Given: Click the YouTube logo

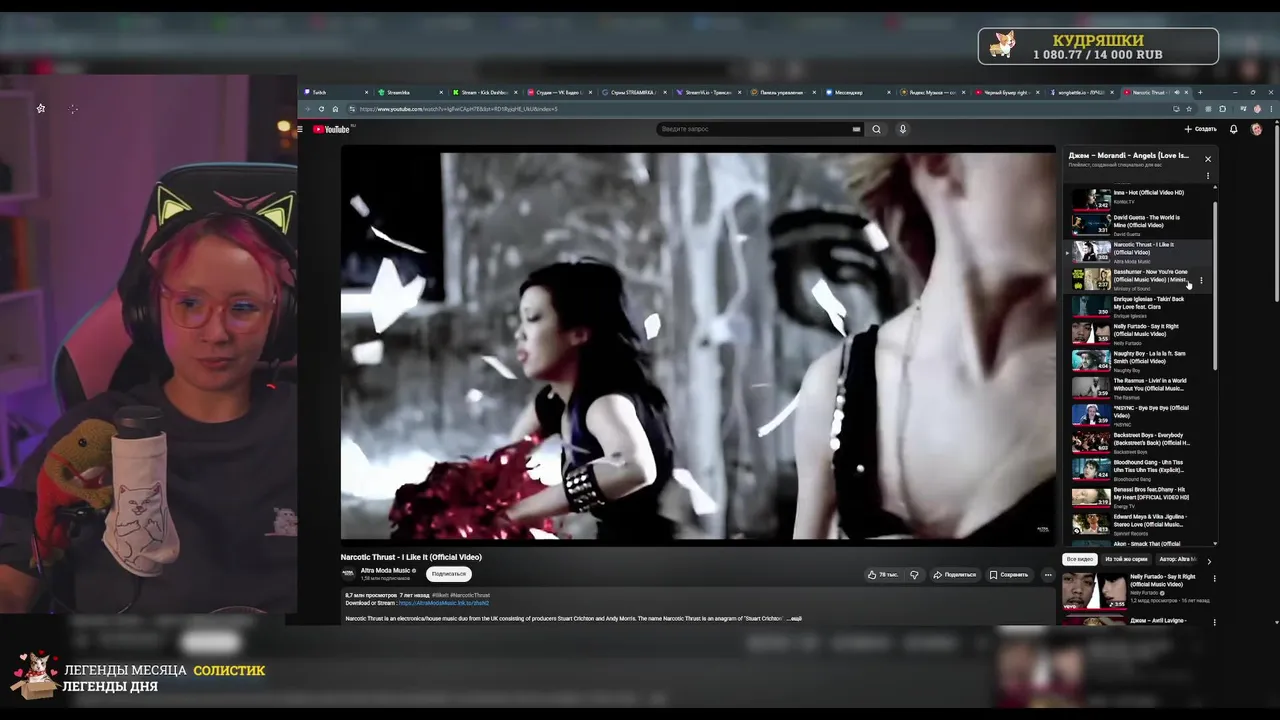Looking at the screenshot, I should click(x=331, y=129).
